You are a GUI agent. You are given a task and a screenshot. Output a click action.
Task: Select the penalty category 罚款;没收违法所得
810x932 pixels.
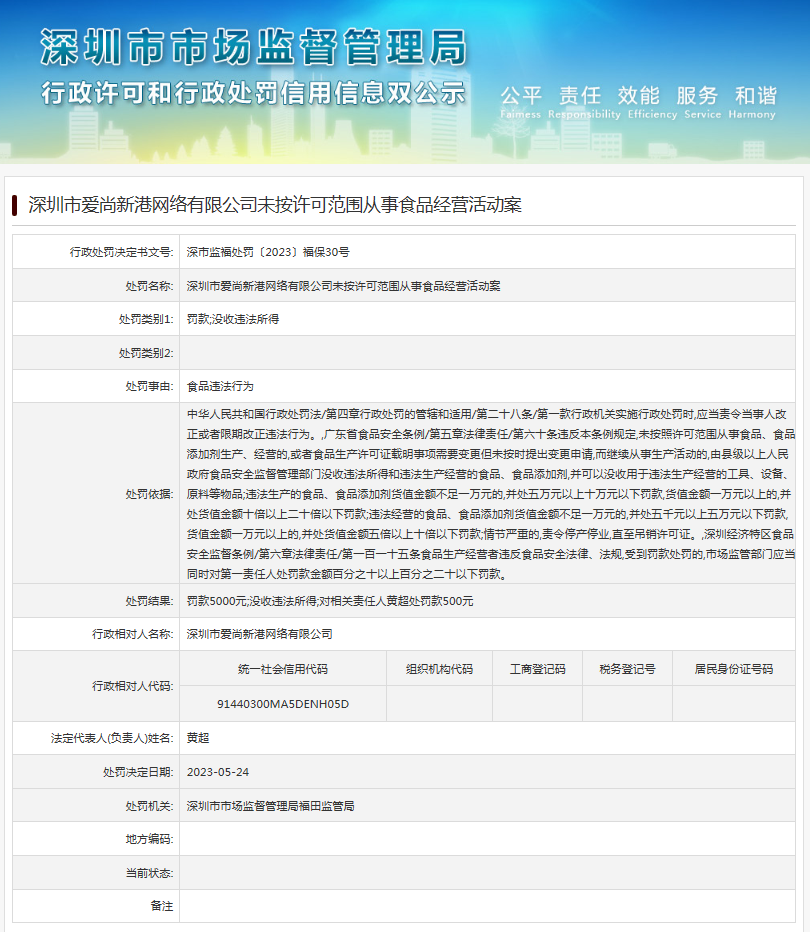232,319
